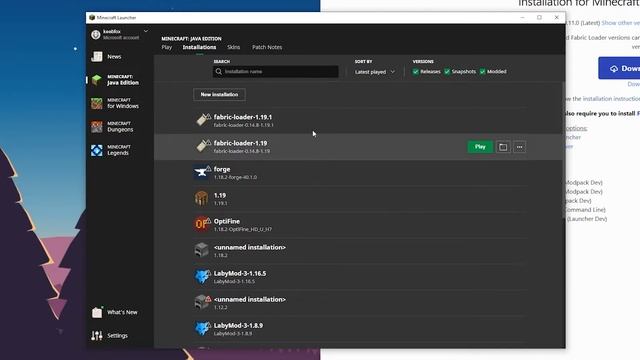Select Minecraft Java Edition grass block icon
The width and height of the screenshot is (640, 360).
point(97,80)
